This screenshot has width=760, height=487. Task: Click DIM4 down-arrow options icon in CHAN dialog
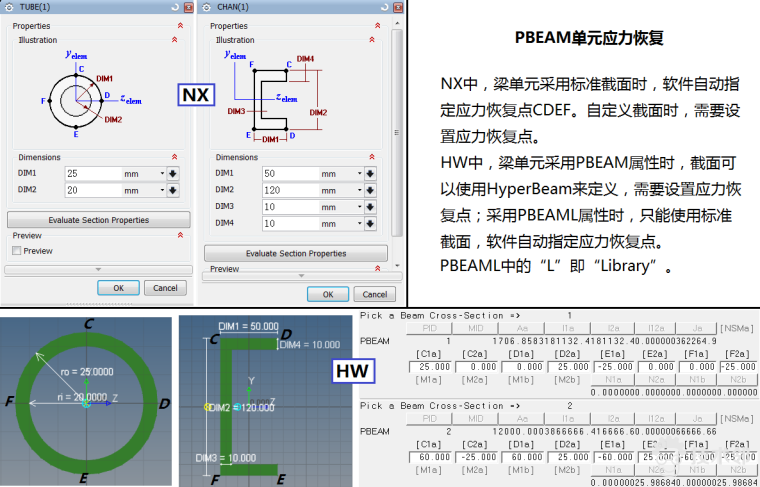pos(370,223)
